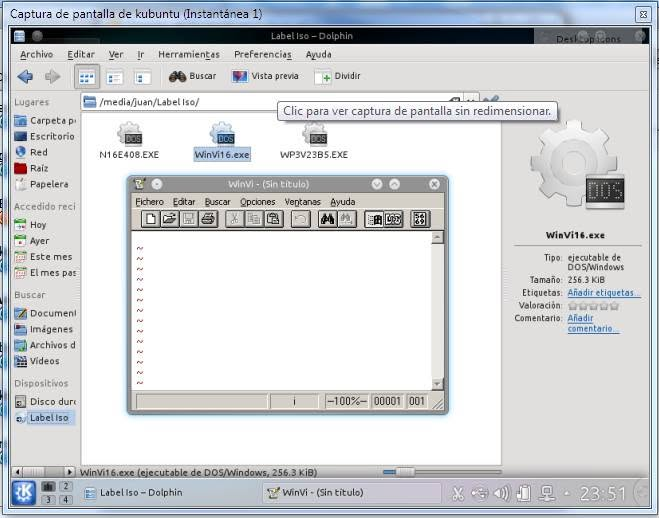Switch to virtual desktop 2
Image resolution: width=659 pixels, height=518 pixels.
point(66,486)
